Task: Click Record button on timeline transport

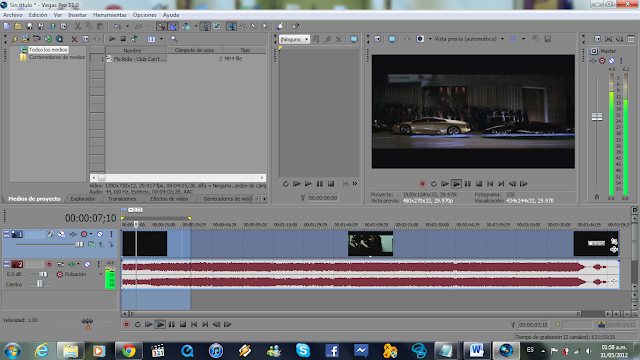Action: [x=126, y=324]
